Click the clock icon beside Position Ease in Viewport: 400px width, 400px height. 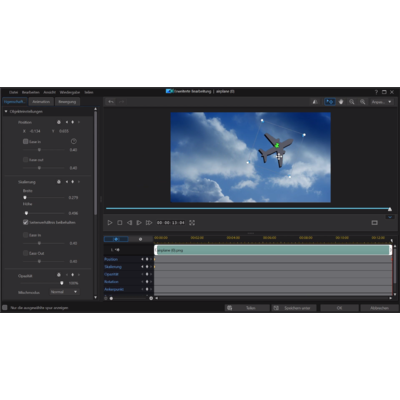[x=74, y=141]
